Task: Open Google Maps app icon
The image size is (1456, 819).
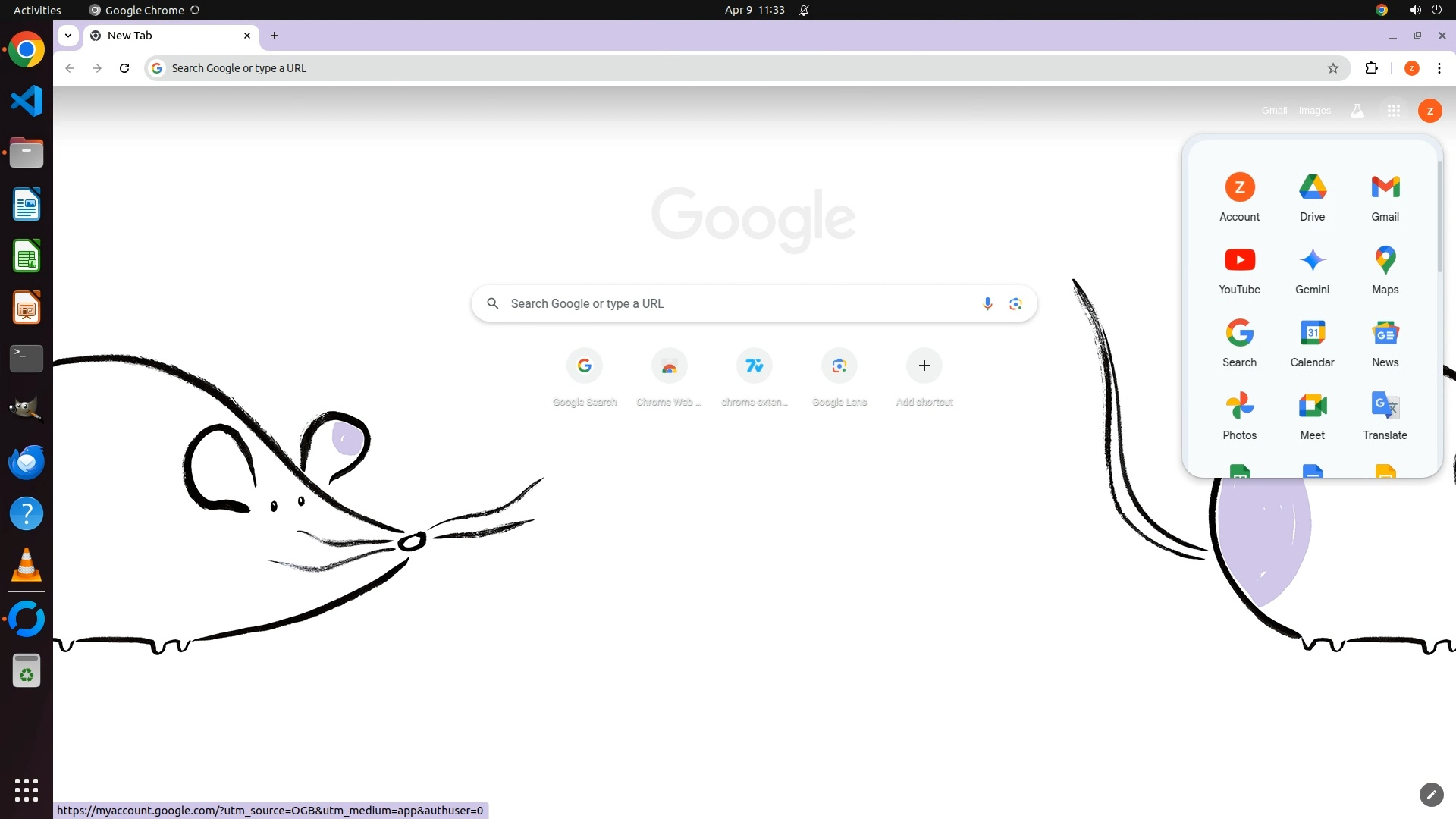Action: [1385, 268]
